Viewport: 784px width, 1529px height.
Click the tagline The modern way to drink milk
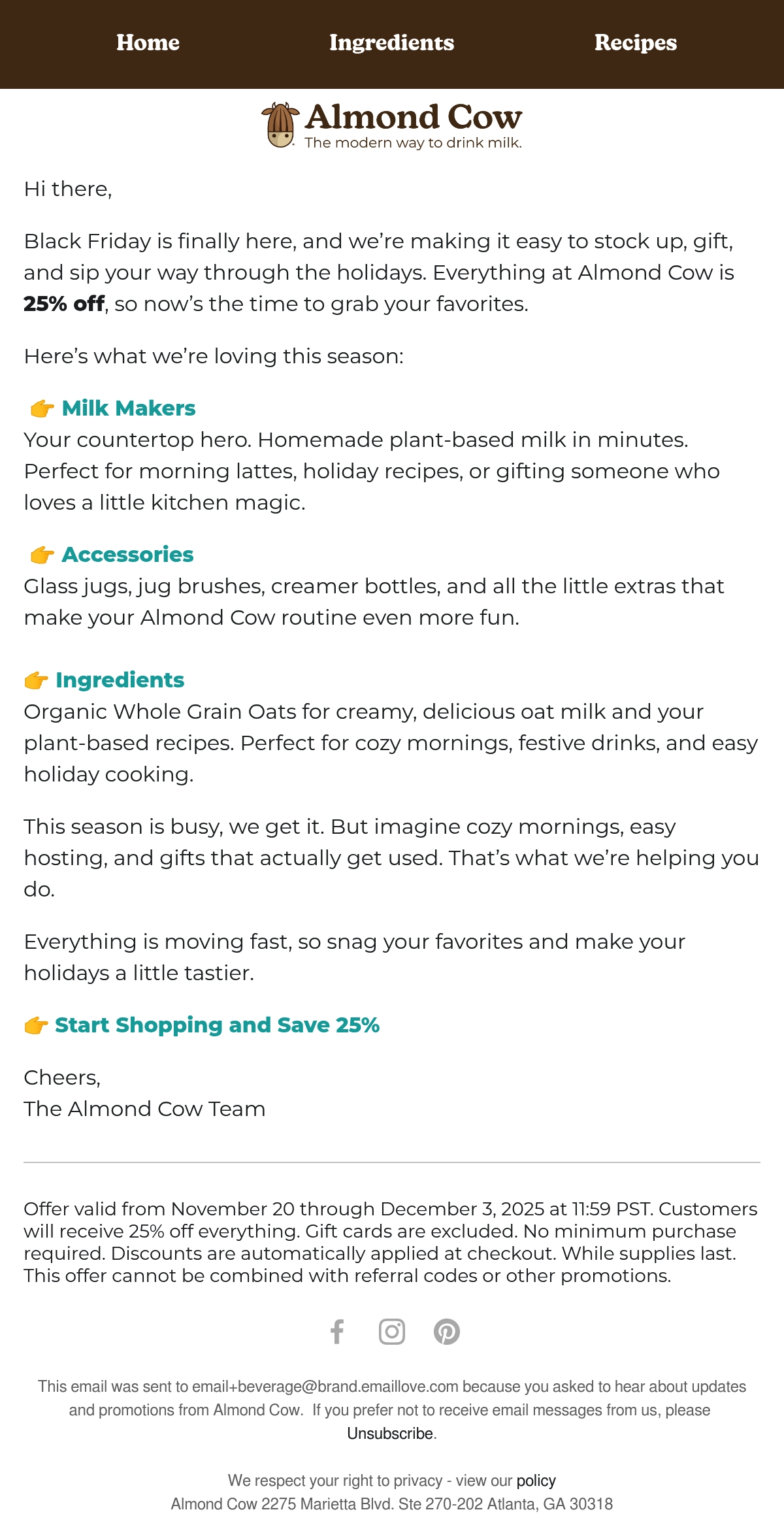coord(414,143)
